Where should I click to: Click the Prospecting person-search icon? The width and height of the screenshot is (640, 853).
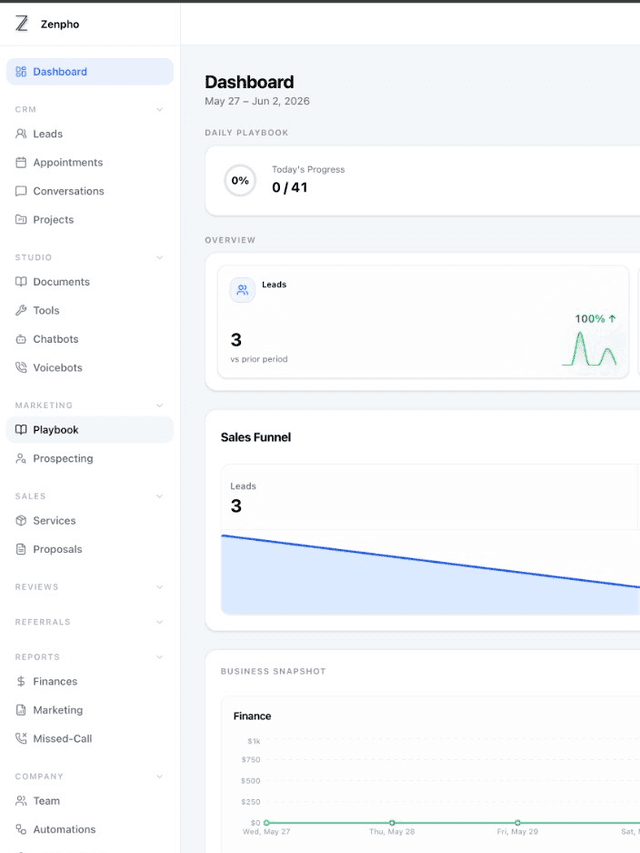click(21, 459)
